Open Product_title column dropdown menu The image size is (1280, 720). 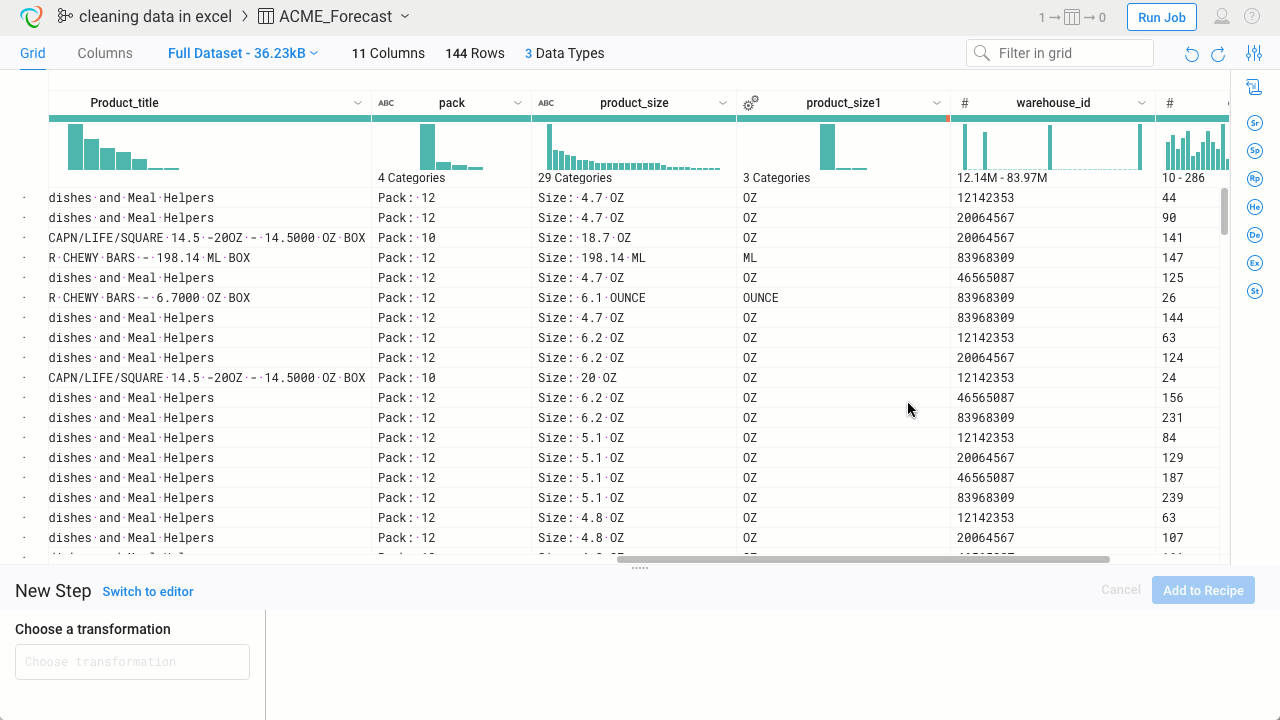coord(358,104)
